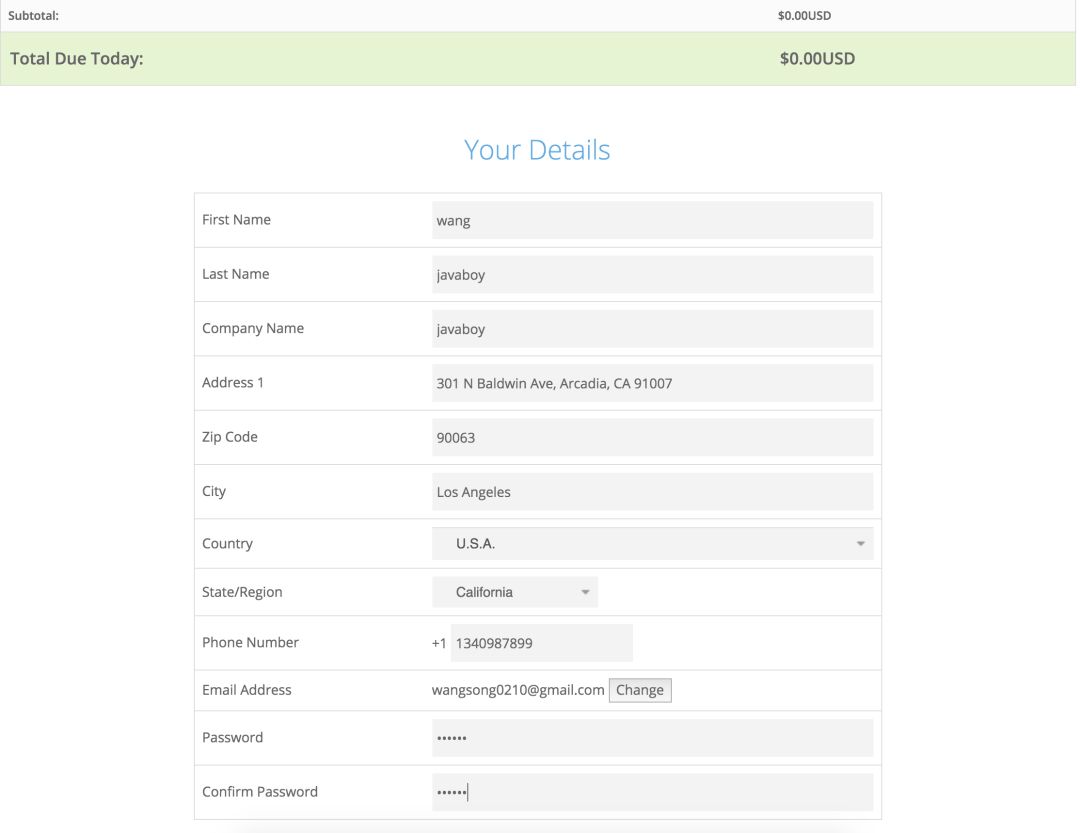Click the First Name input field
Screen dimensions: 1080x833
click(652, 220)
